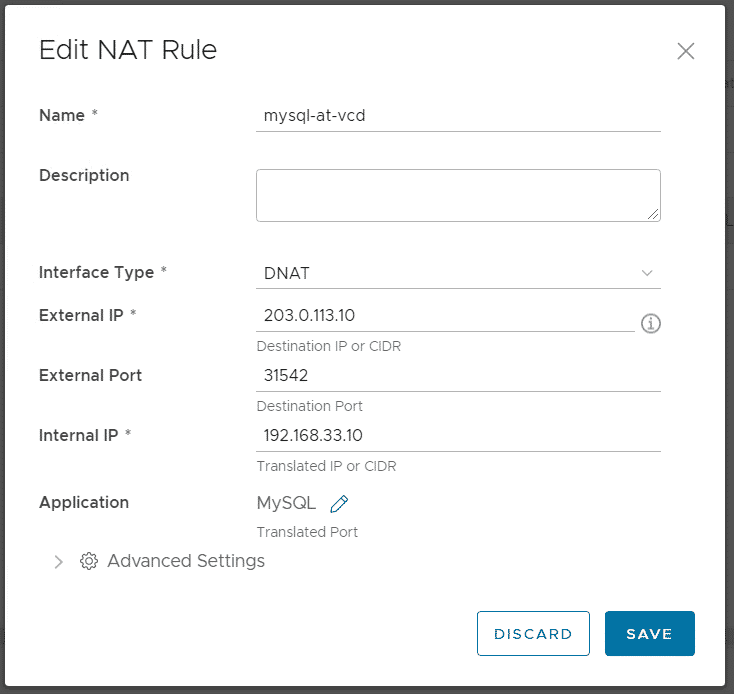734x694 pixels.
Task: Expand Advanced Settings using the chevron arrow
Action: pyautogui.click(x=59, y=562)
